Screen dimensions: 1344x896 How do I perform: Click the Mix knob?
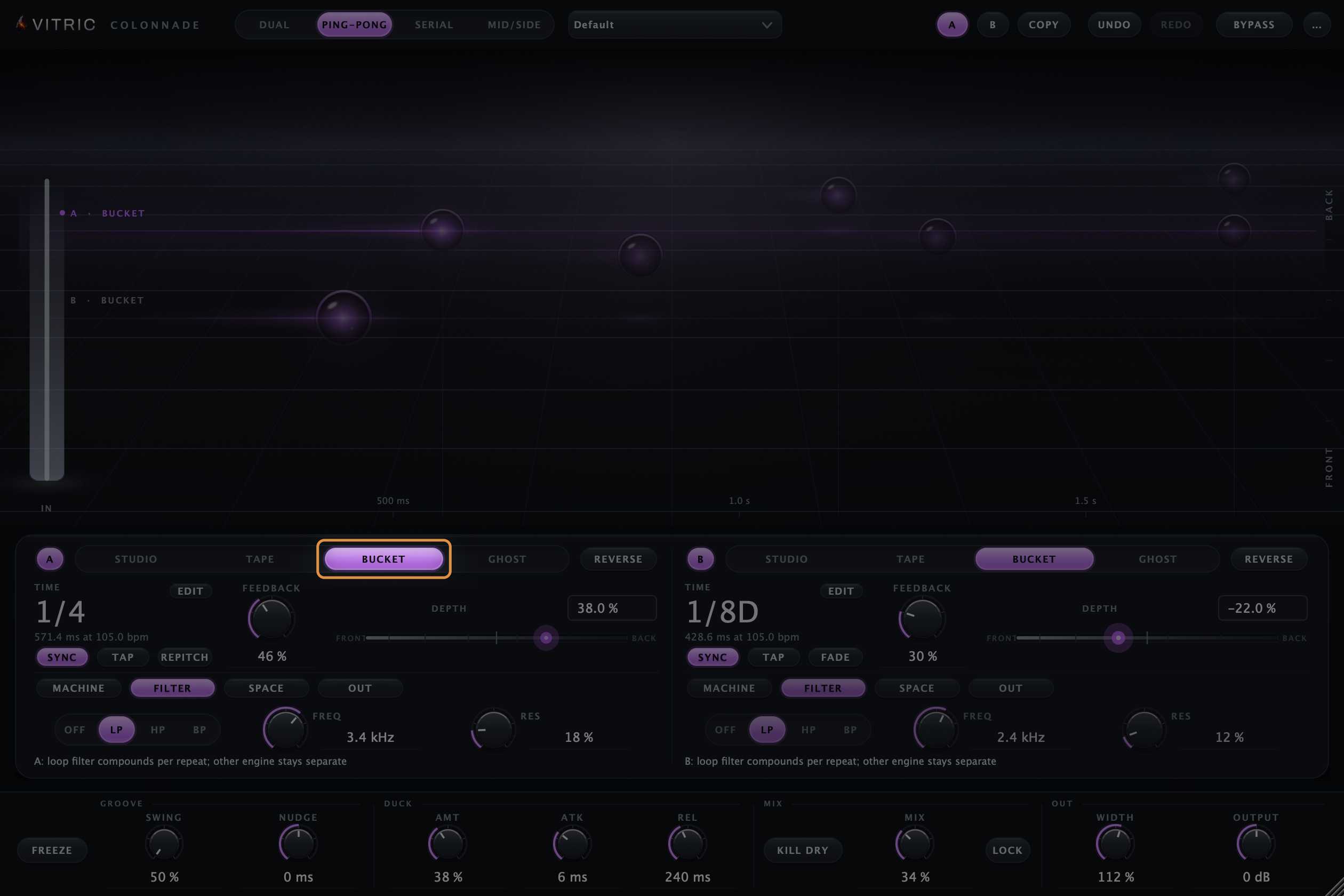point(914,844)
